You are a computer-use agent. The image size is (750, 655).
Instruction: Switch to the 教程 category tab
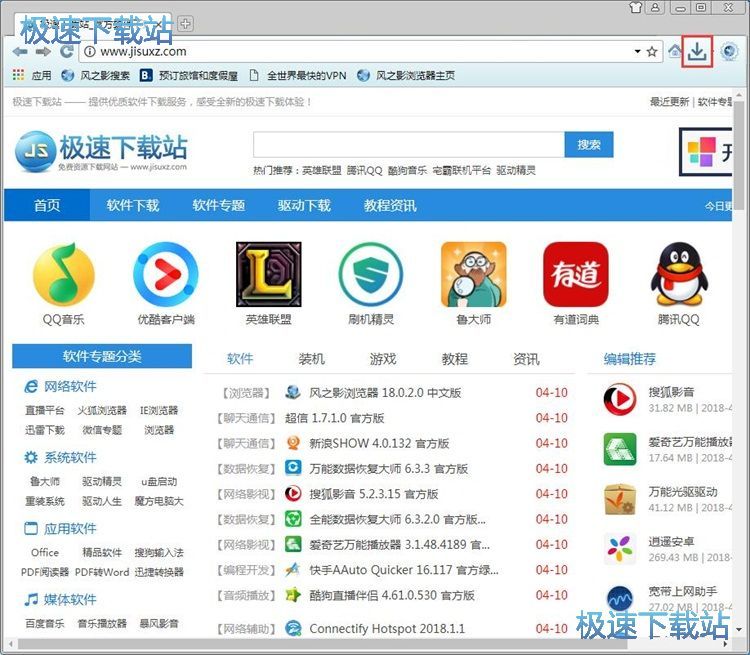click(x=455, y=359)
